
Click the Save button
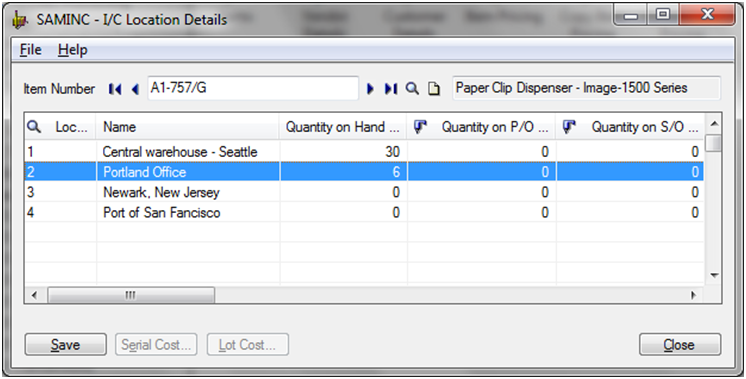coord(66,344)
